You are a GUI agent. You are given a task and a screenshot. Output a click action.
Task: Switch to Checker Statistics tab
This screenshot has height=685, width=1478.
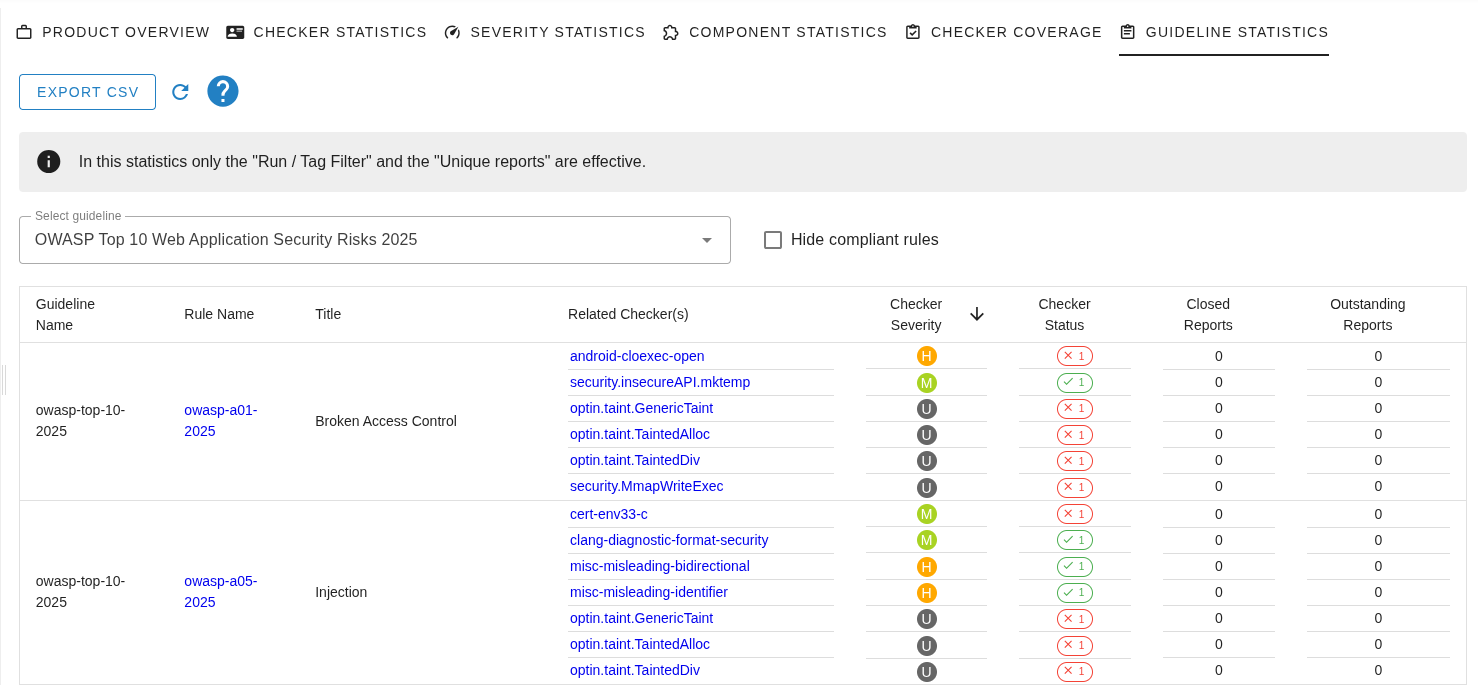(x=326, y=32)
